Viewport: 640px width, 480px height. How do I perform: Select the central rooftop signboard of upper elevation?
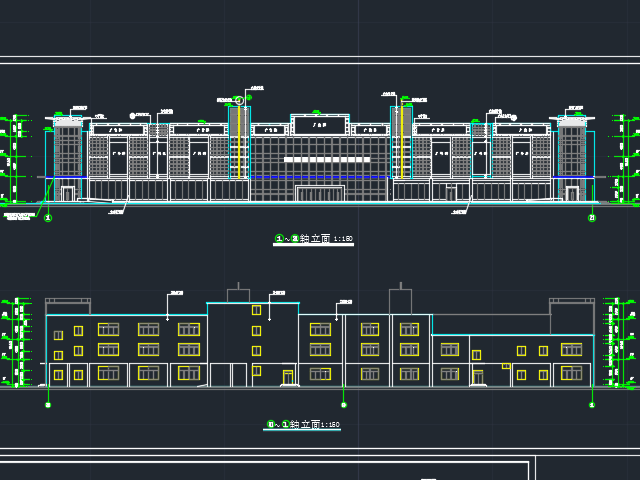pyautogui.click(x=320, y=125)
